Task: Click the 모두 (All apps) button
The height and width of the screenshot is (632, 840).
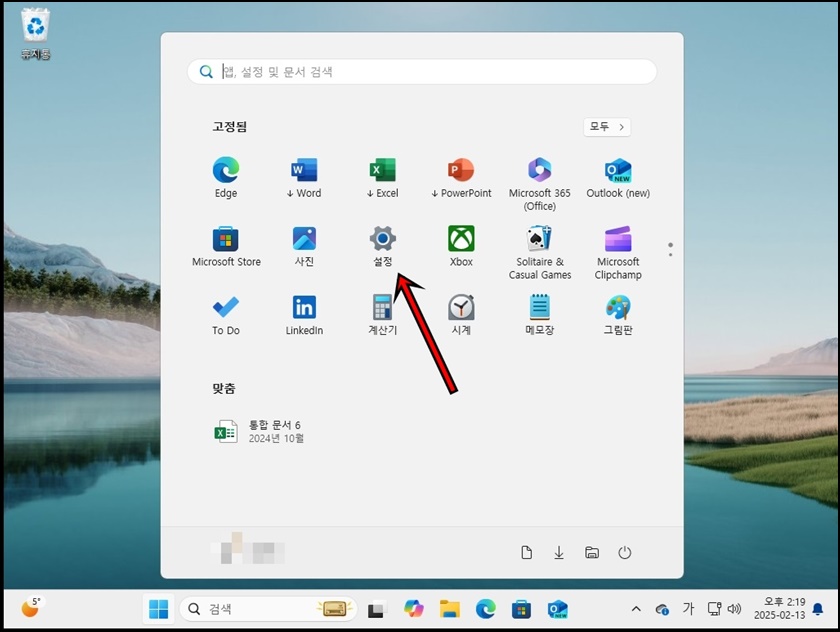Action: click(607, 127)
